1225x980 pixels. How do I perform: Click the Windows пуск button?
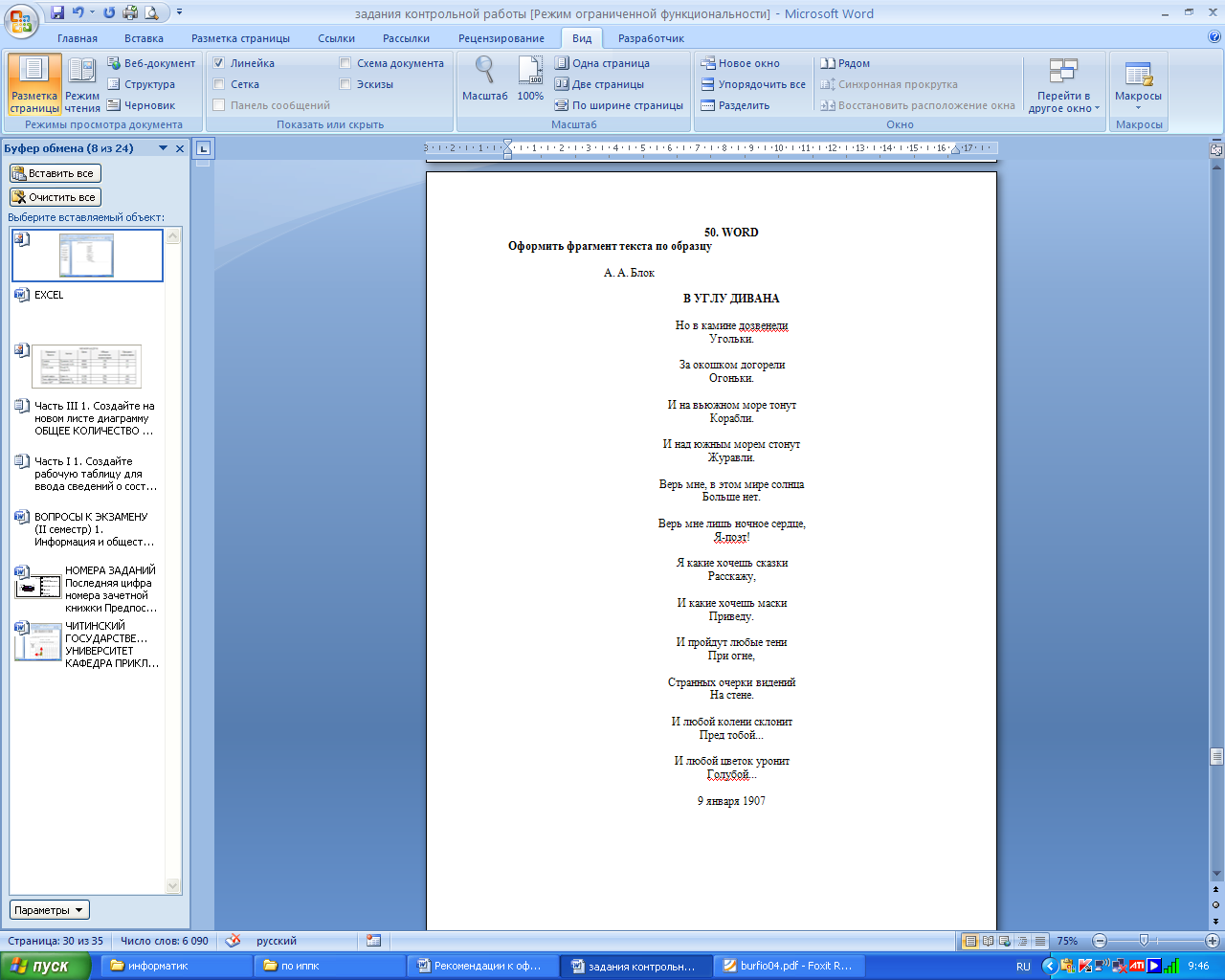coord(45,966)
